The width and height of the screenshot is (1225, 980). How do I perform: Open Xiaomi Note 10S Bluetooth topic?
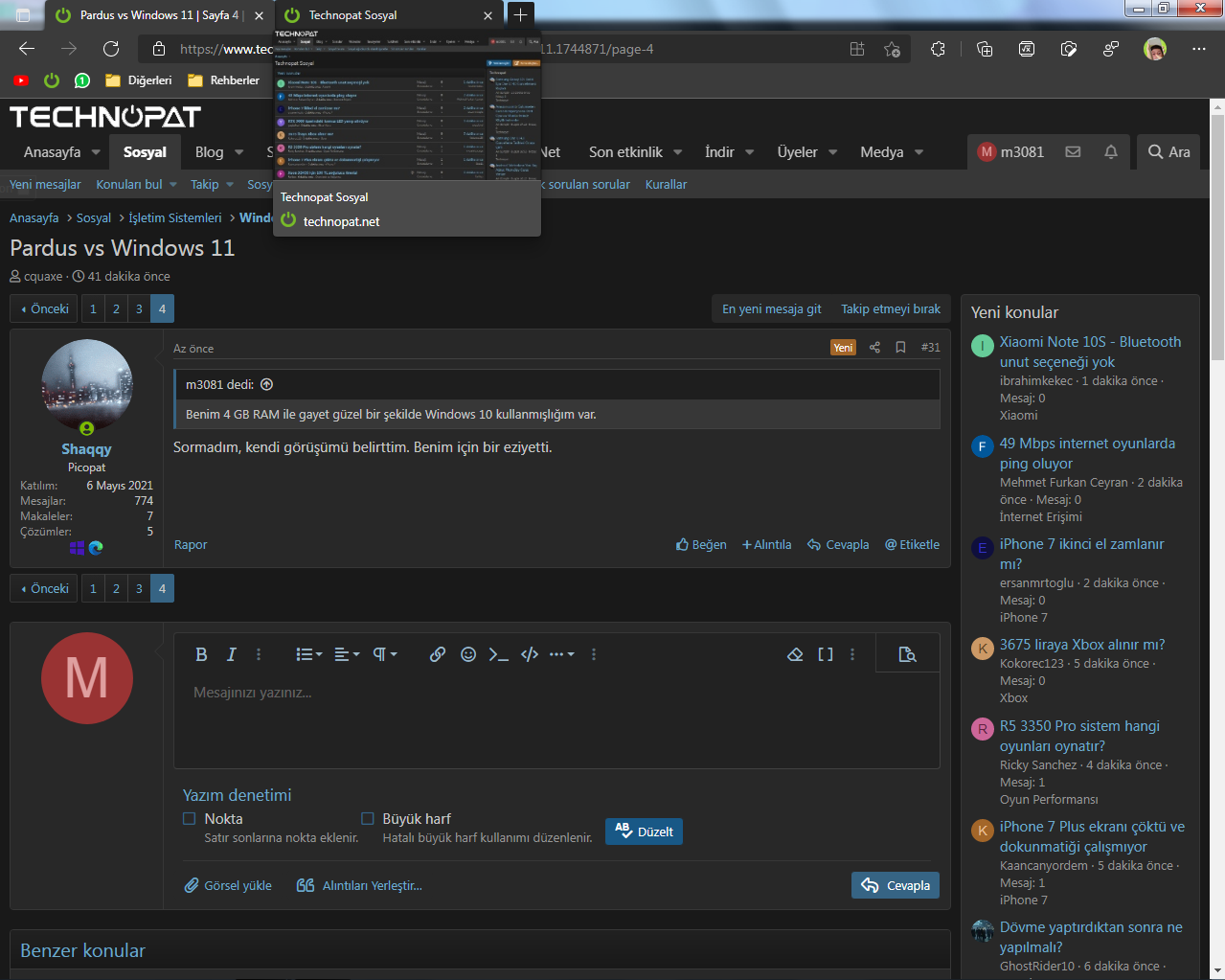coord(1090,352)
